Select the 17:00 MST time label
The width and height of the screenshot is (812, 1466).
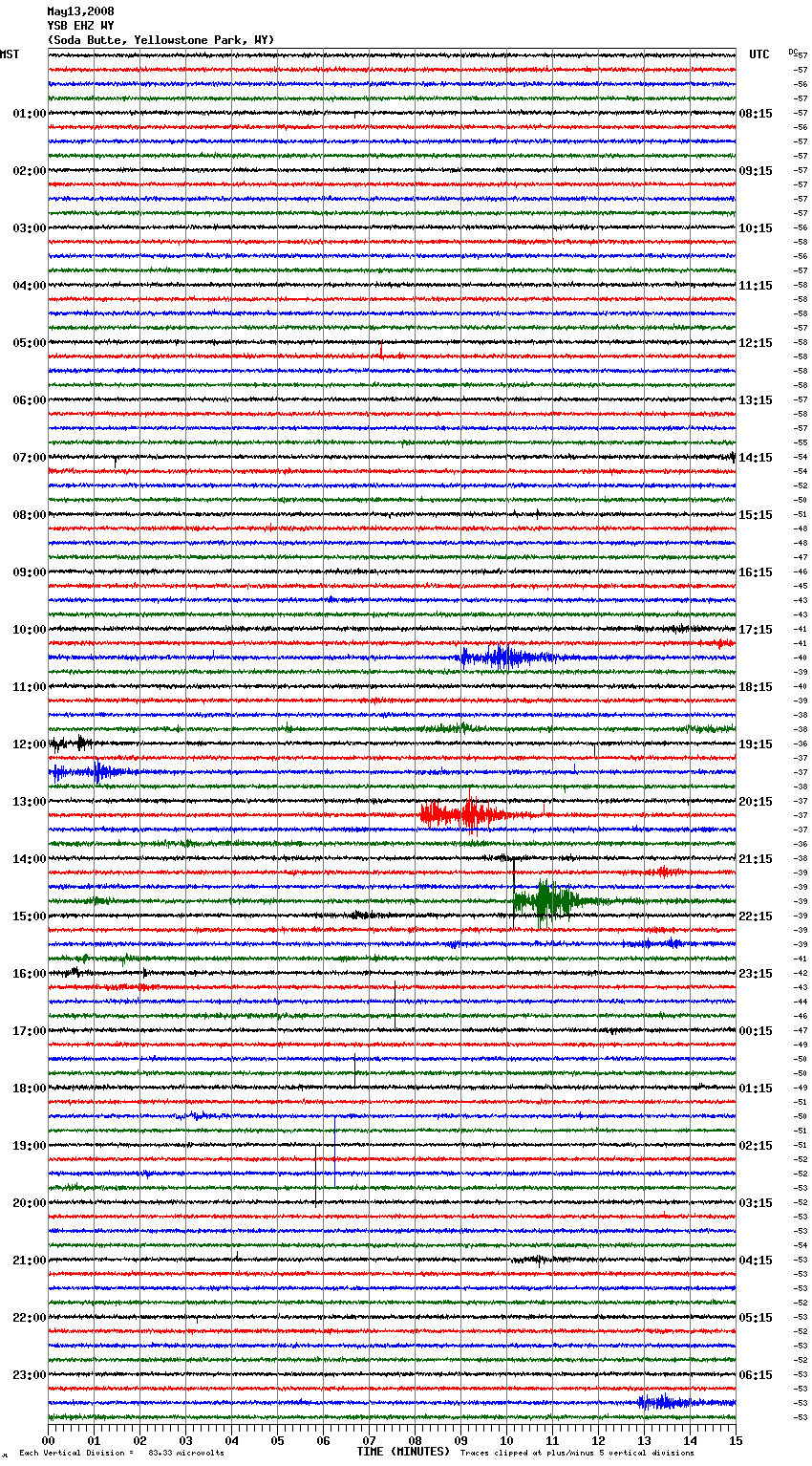pyautogui.click(x=29, y=1031)
